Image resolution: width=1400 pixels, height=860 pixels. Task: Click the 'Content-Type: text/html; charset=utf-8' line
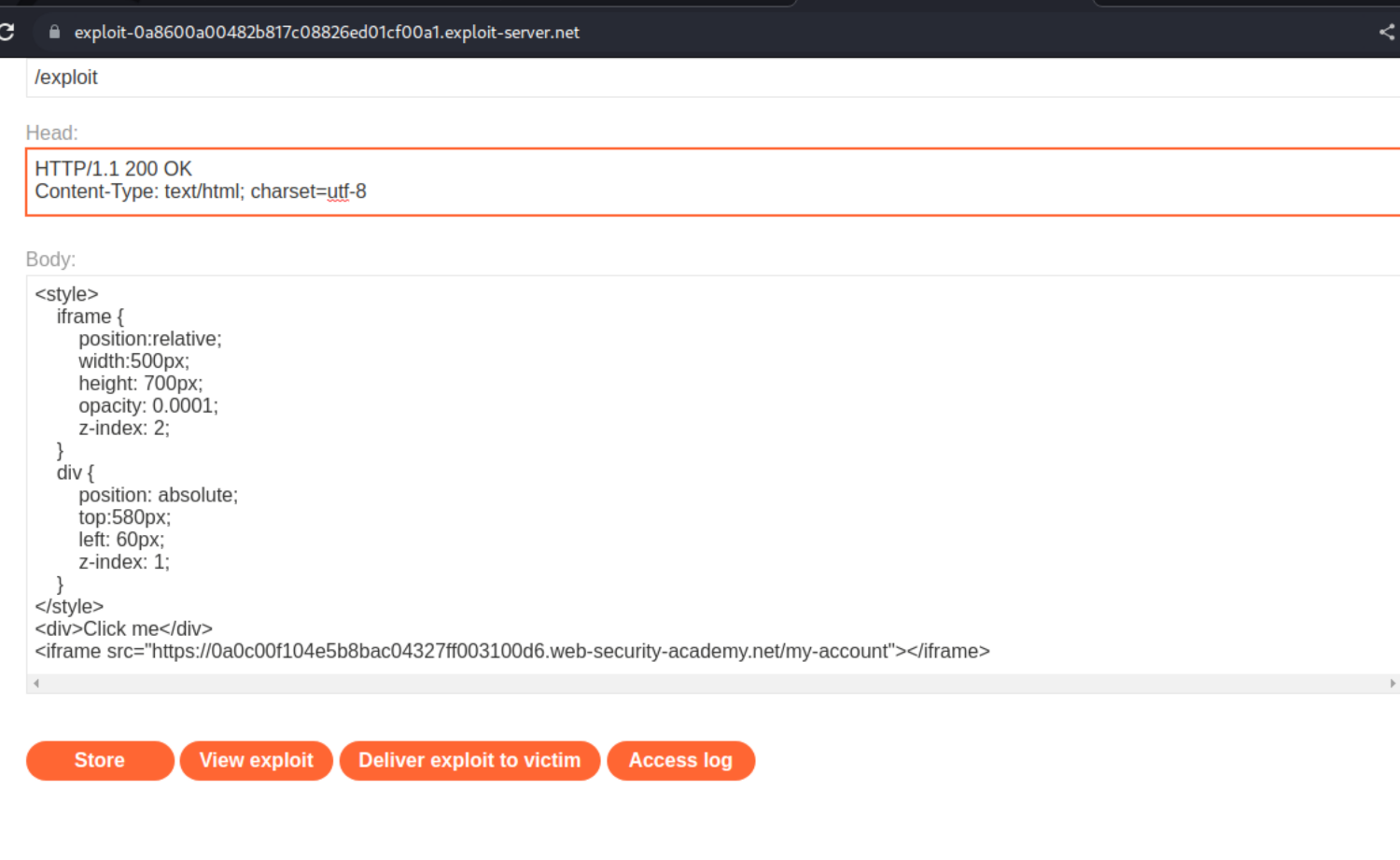click(x=201, y=191)
